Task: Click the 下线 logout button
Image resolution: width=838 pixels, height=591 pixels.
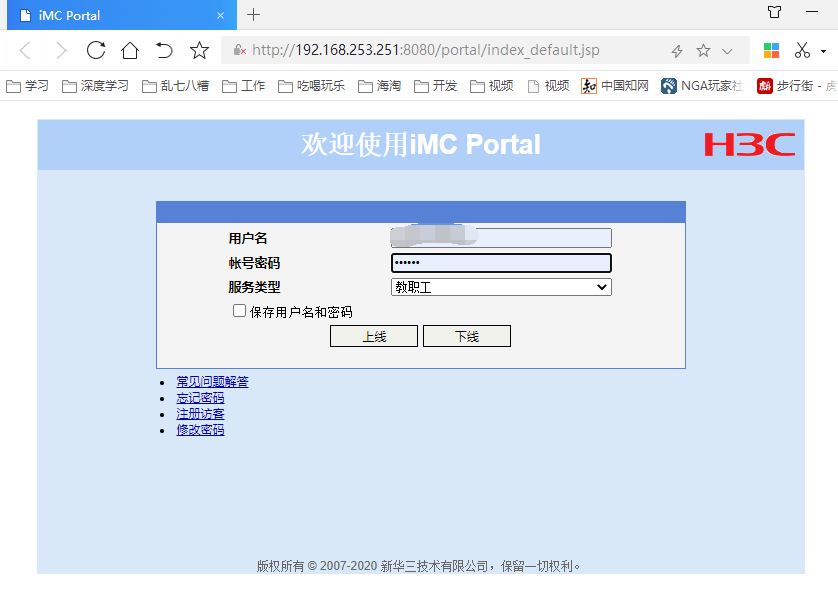Action: point(467,336)
